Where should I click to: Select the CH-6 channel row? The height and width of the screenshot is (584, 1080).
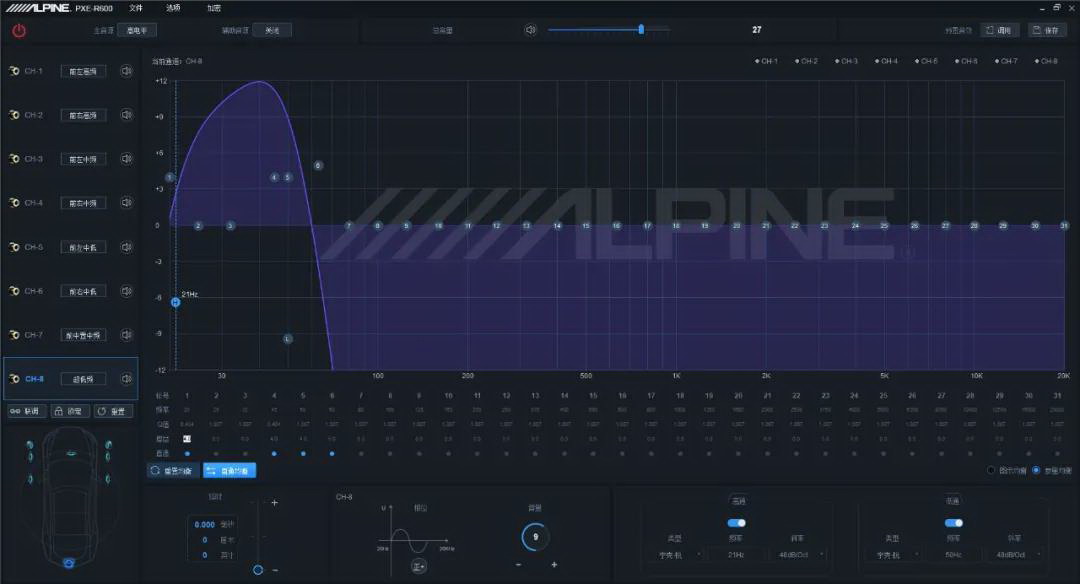pyautogui.click(x=70, y=291)
